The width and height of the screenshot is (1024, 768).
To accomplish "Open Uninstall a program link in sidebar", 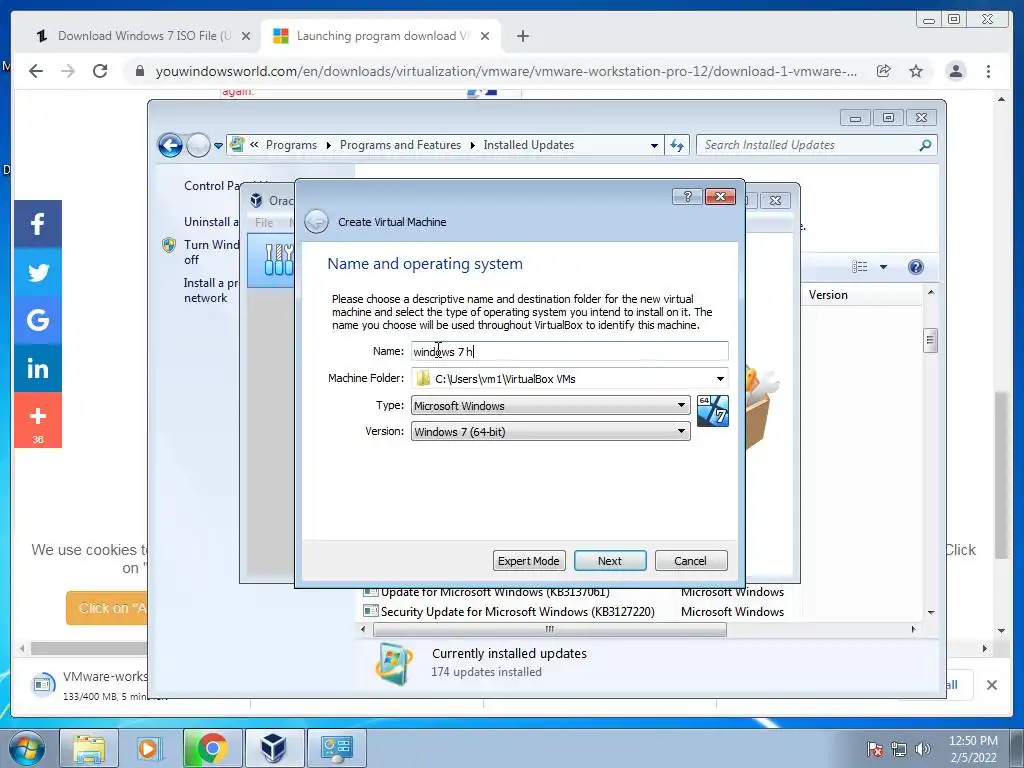I will pos(211,221).
